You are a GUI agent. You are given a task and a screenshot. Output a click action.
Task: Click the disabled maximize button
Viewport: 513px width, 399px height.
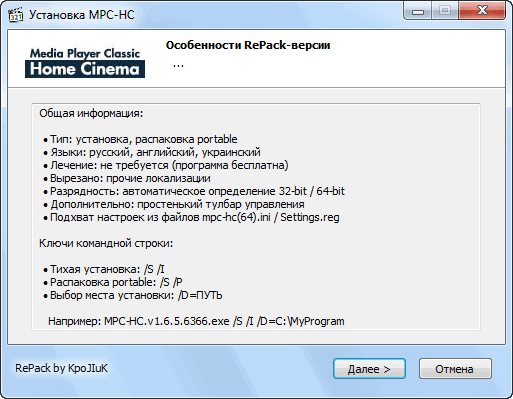click(445, 11)
